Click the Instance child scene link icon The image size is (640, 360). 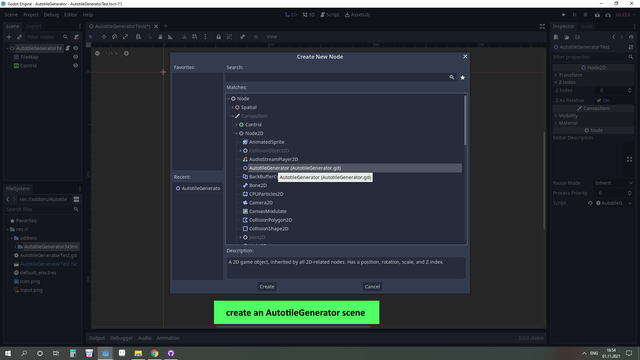coord(19,37)
